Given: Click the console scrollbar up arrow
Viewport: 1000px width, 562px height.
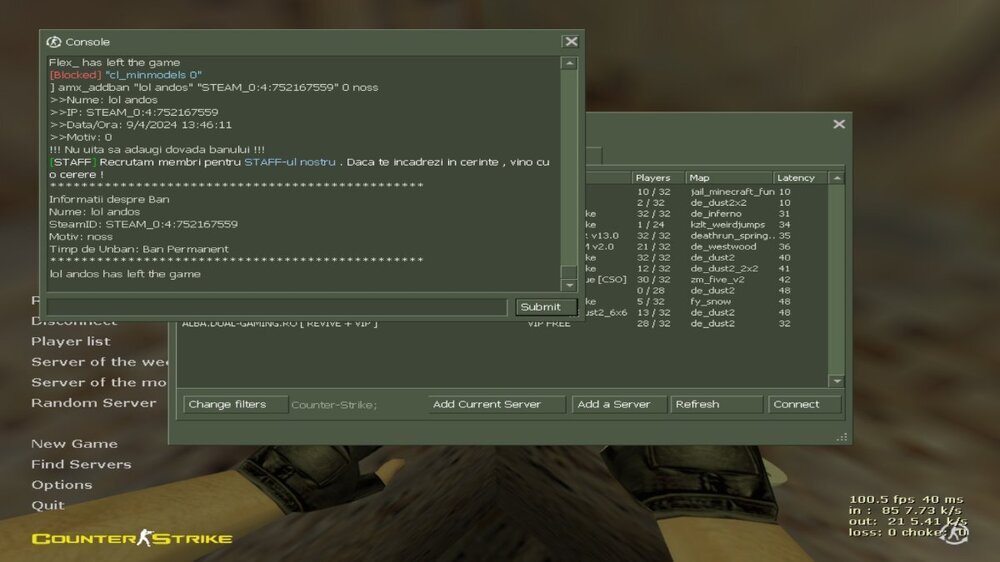Looking at the screenshot, I should click(569, 64).
